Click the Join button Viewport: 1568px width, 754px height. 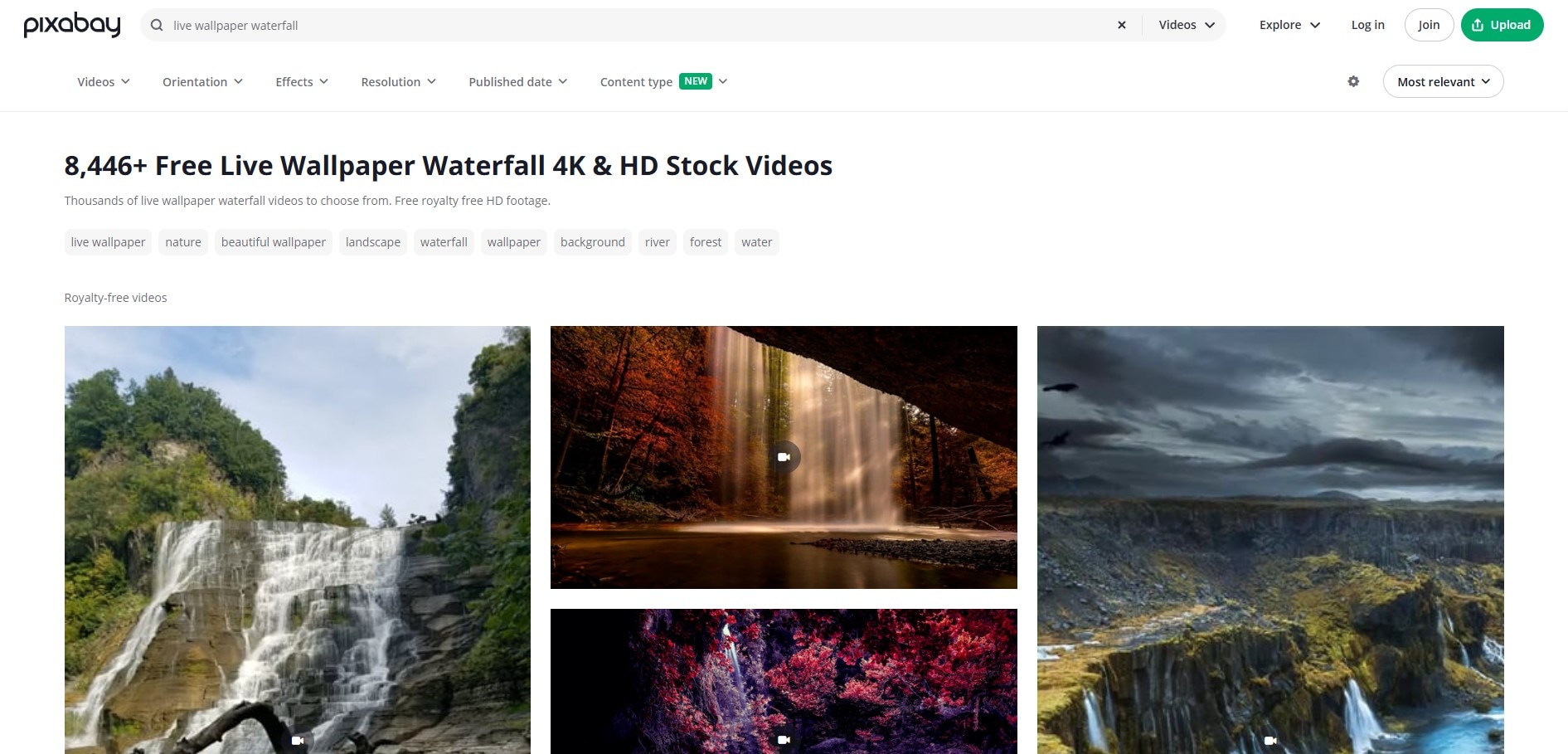click(1428, 25)
